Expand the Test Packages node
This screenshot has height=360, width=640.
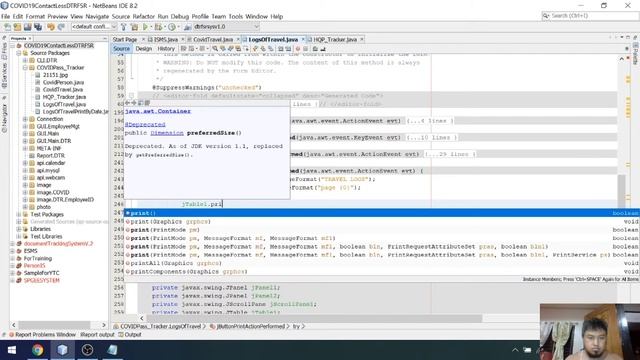pos(19,214)
